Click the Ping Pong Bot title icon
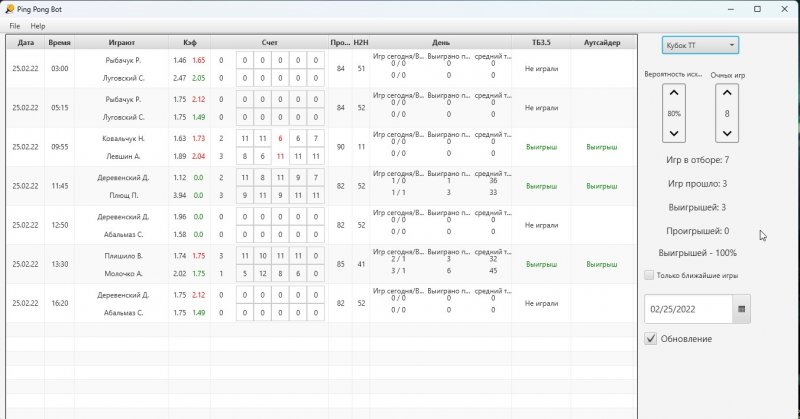This screenshot has height=419, width=800. point(8,8)
